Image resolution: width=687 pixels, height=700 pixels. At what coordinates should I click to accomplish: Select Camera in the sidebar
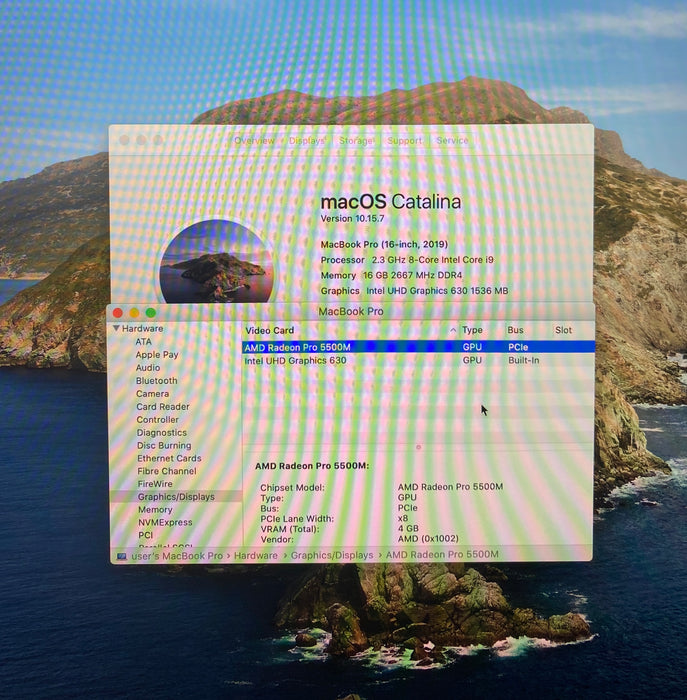[153, 393]
